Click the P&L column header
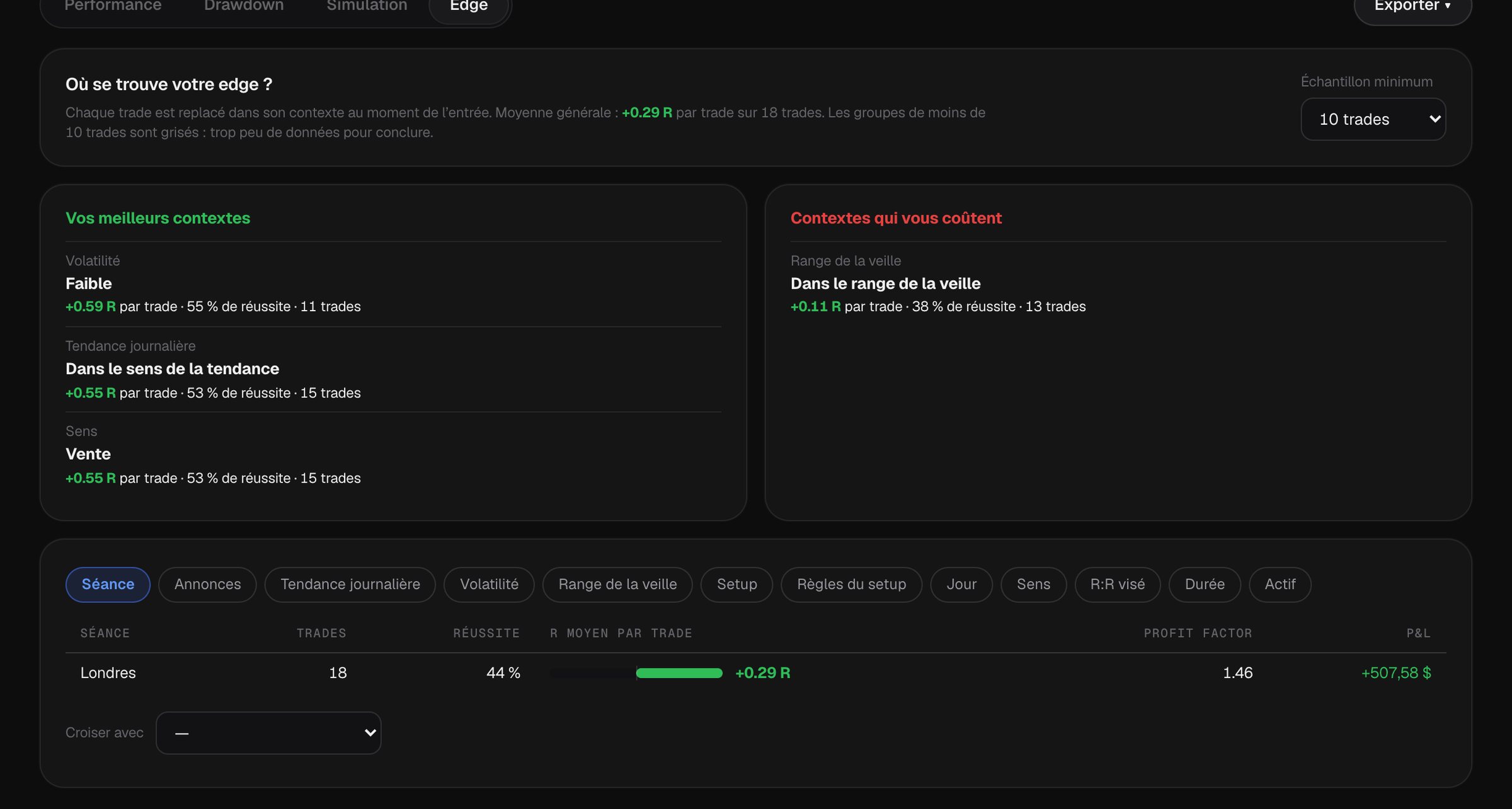Screen dimensions: 1512x809 coord(1419,633)
